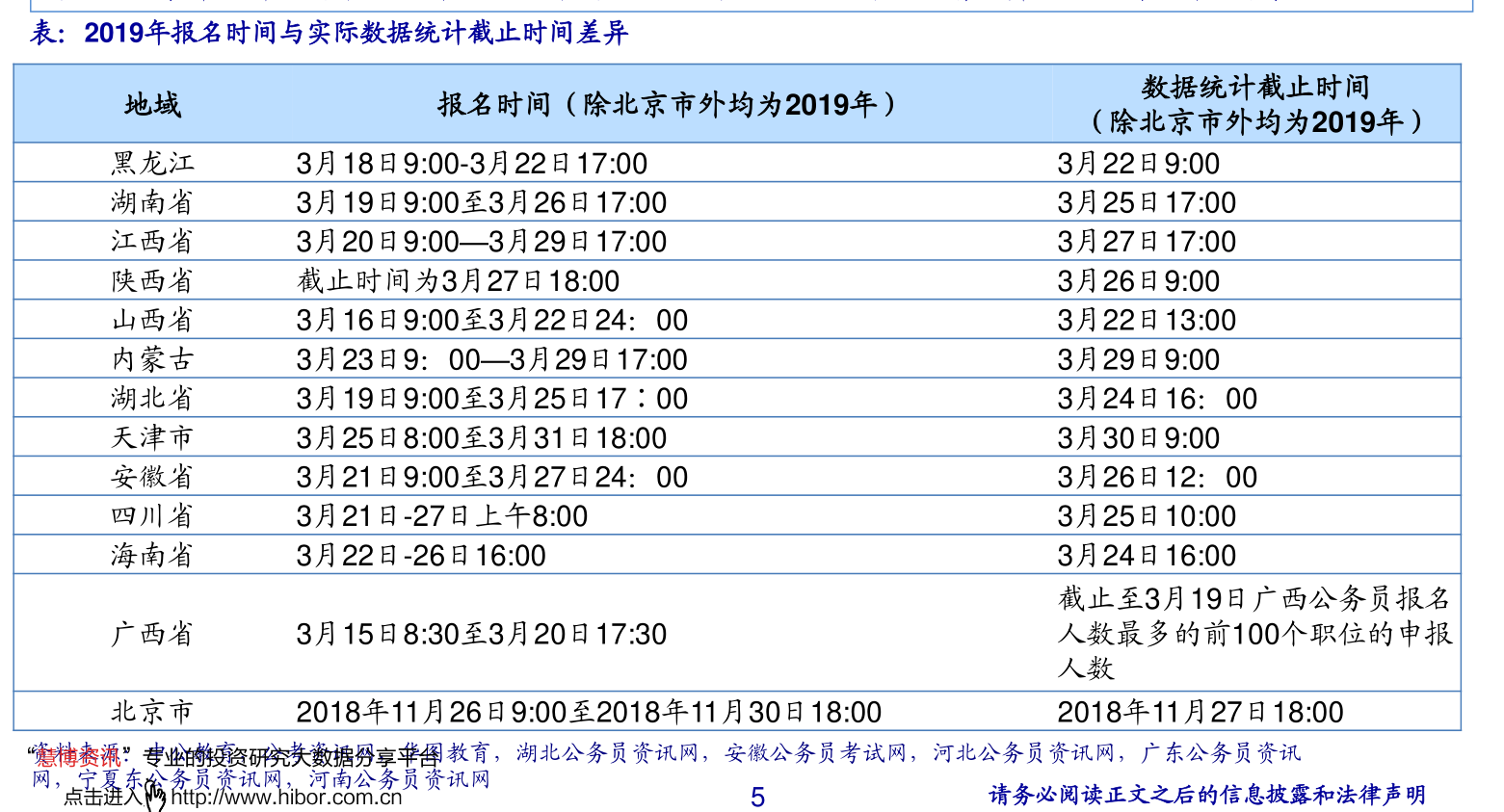This screenshot has width=1504, height=812.
Task: Click the page number 5 in footer
Action: click(x=757, y=798)
